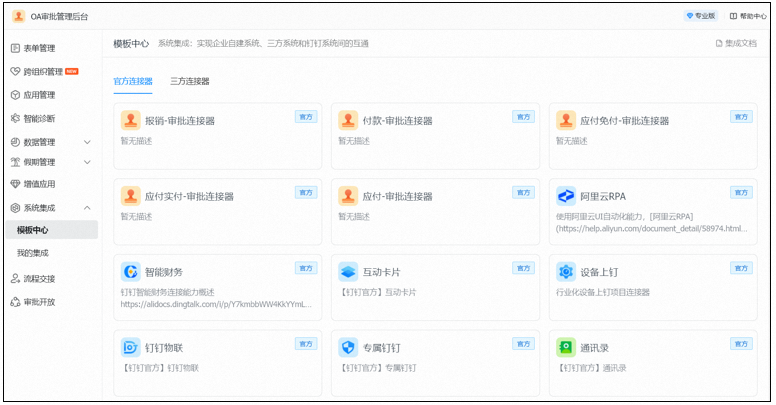Click the alidocs.dingtalk.com URL in 智能财务 description
This screenshot has height=405, width=776.
216,304
